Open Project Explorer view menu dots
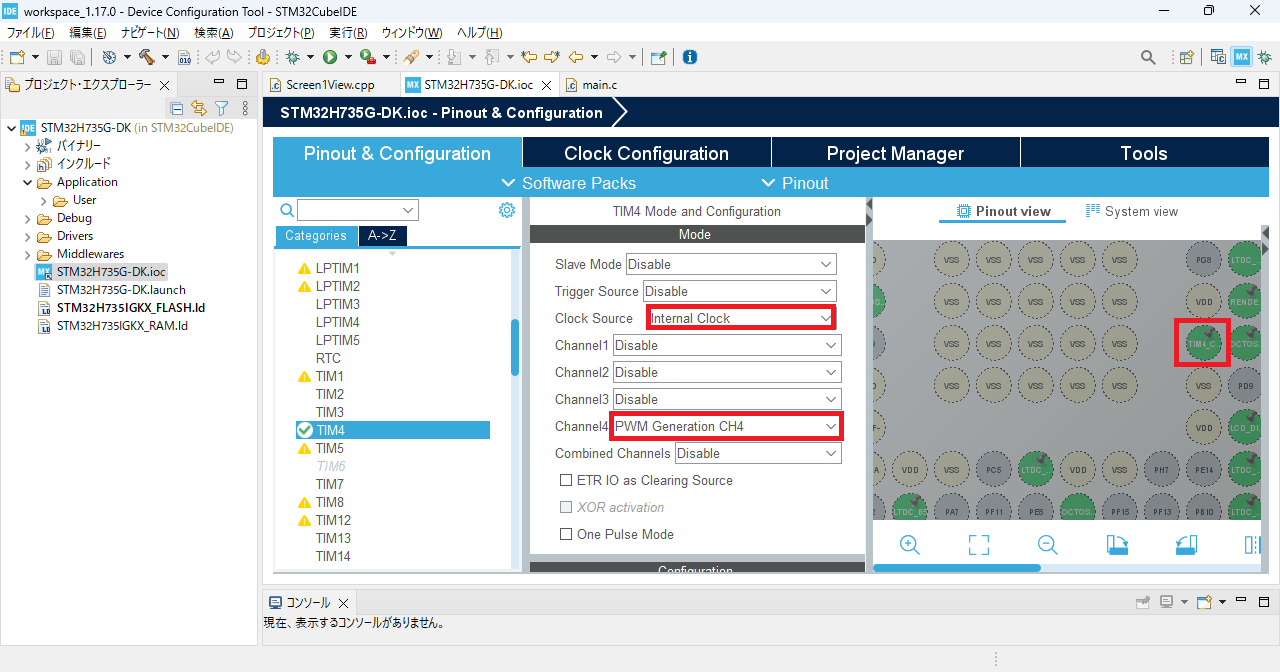Image resolution: width=1280 pixels, height=672 pixels. pyautogui.click(x=246, y=108)
